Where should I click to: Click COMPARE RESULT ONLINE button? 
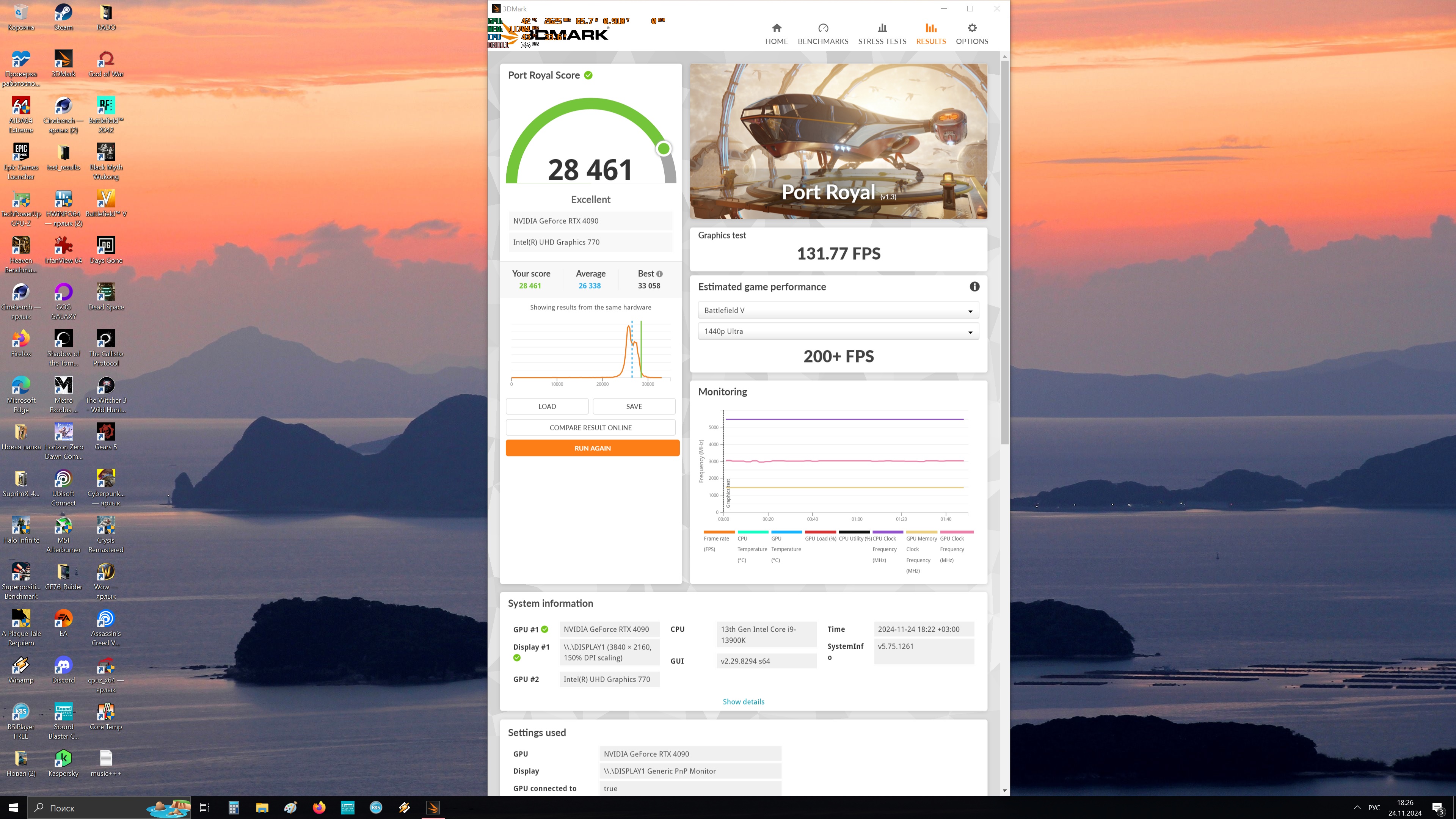pyautogui.click(x=590, y=427)
